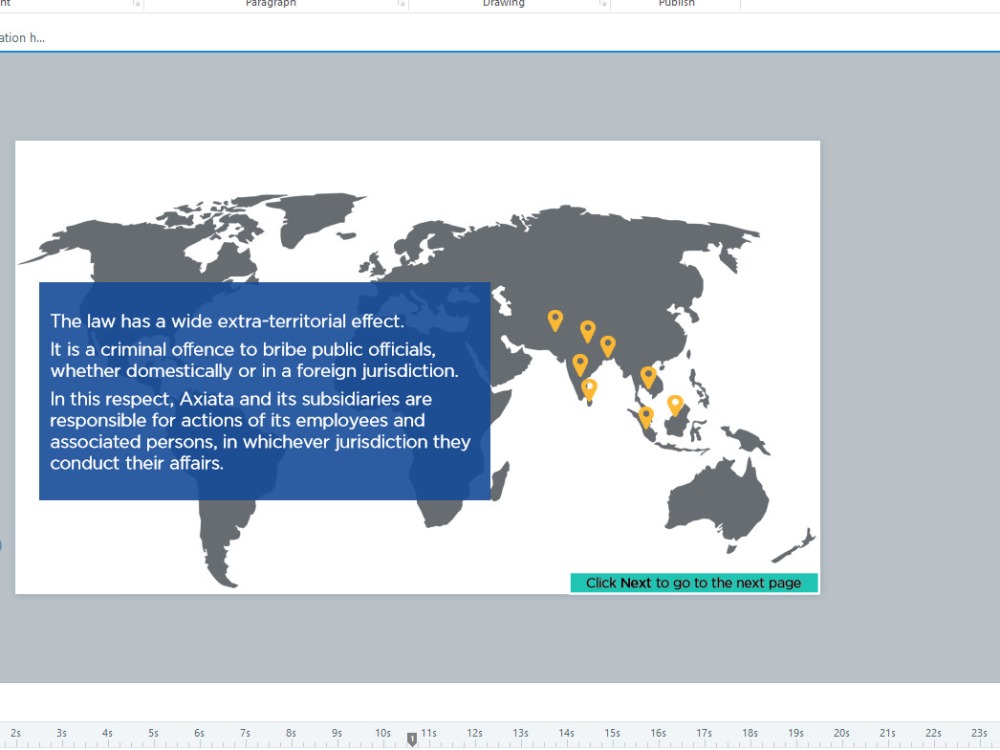Click the 20s mark on the timeline ruler
The height and width of the screenshot is (750, 1000).
[x=841, y=733]
